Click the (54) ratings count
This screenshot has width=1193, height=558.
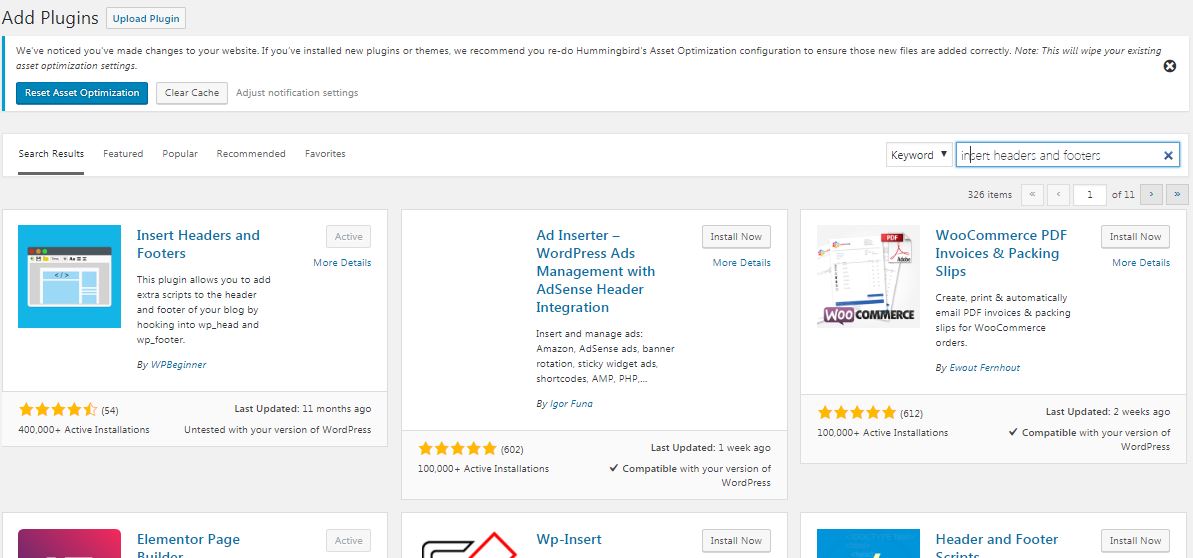pos(110,411)
